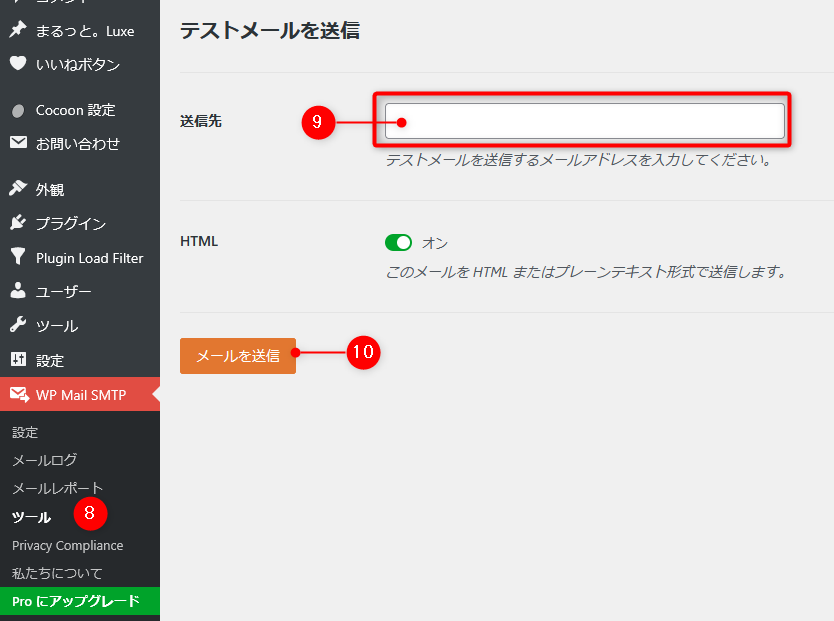The image size is (834, 621).
Task: Click the WP Mail SMTP envelope icon
Action: tap(19, 395)
